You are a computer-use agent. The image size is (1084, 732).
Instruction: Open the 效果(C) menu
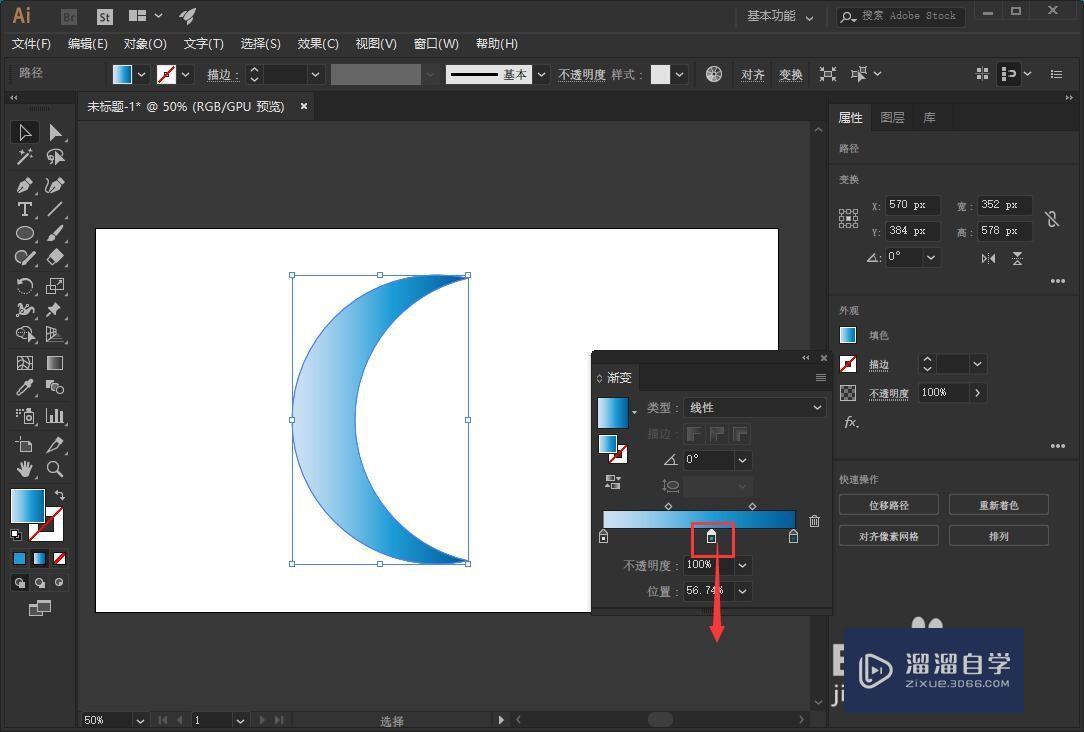[x=318, y=44]
